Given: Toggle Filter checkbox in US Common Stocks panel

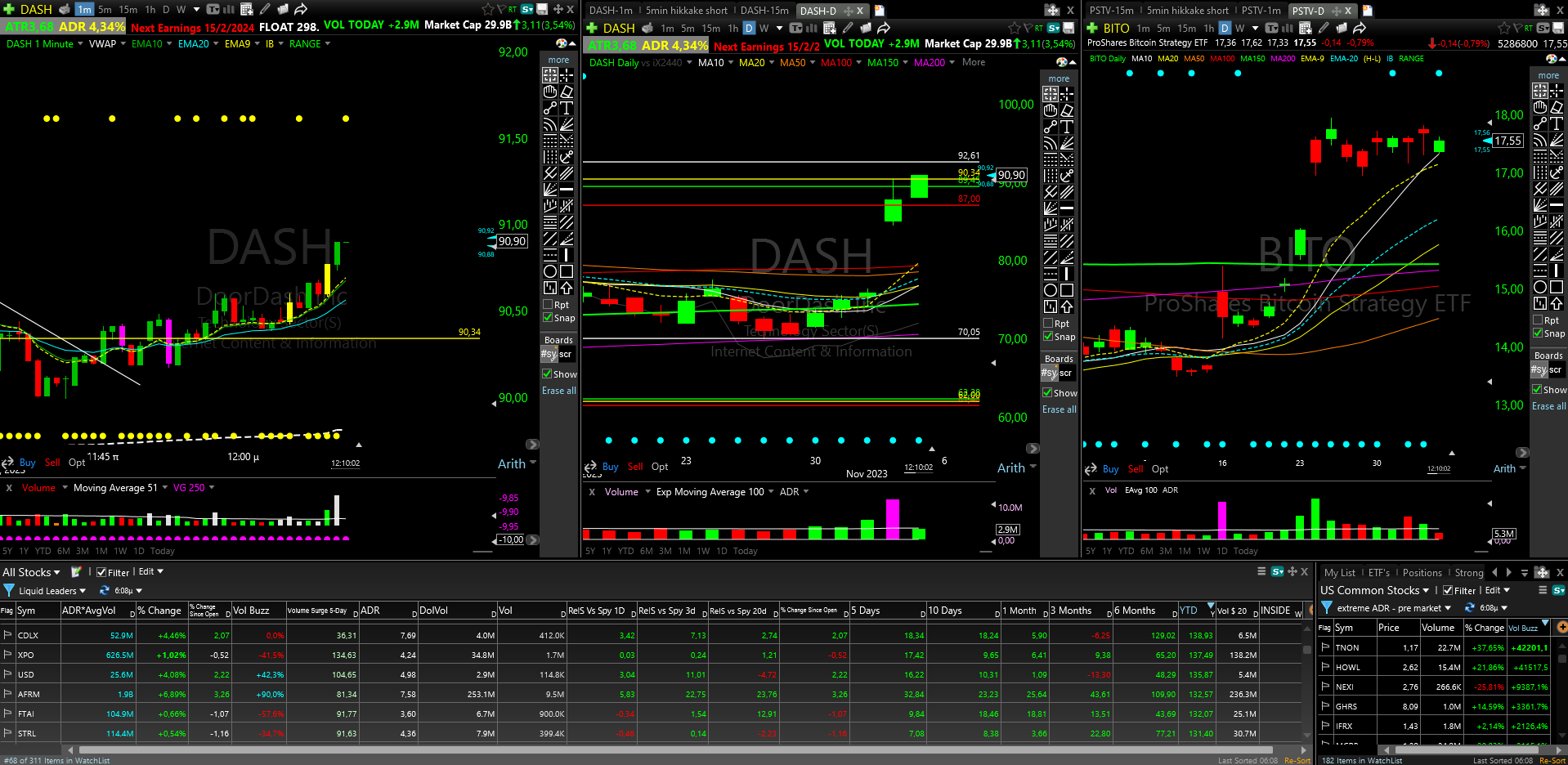Looking at the screenshot, I should tap(1448, 590).
